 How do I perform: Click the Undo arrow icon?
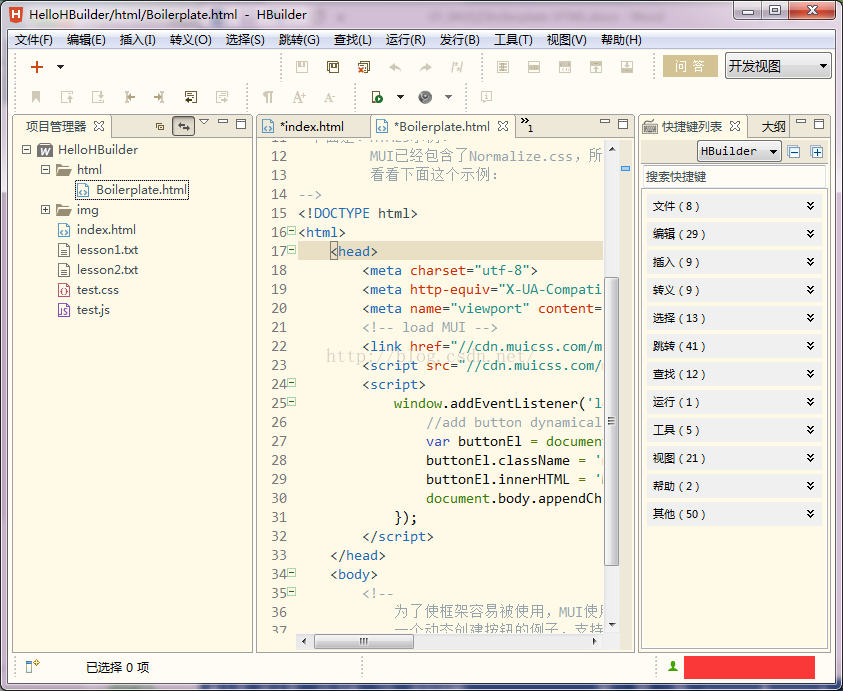(395, 67)
